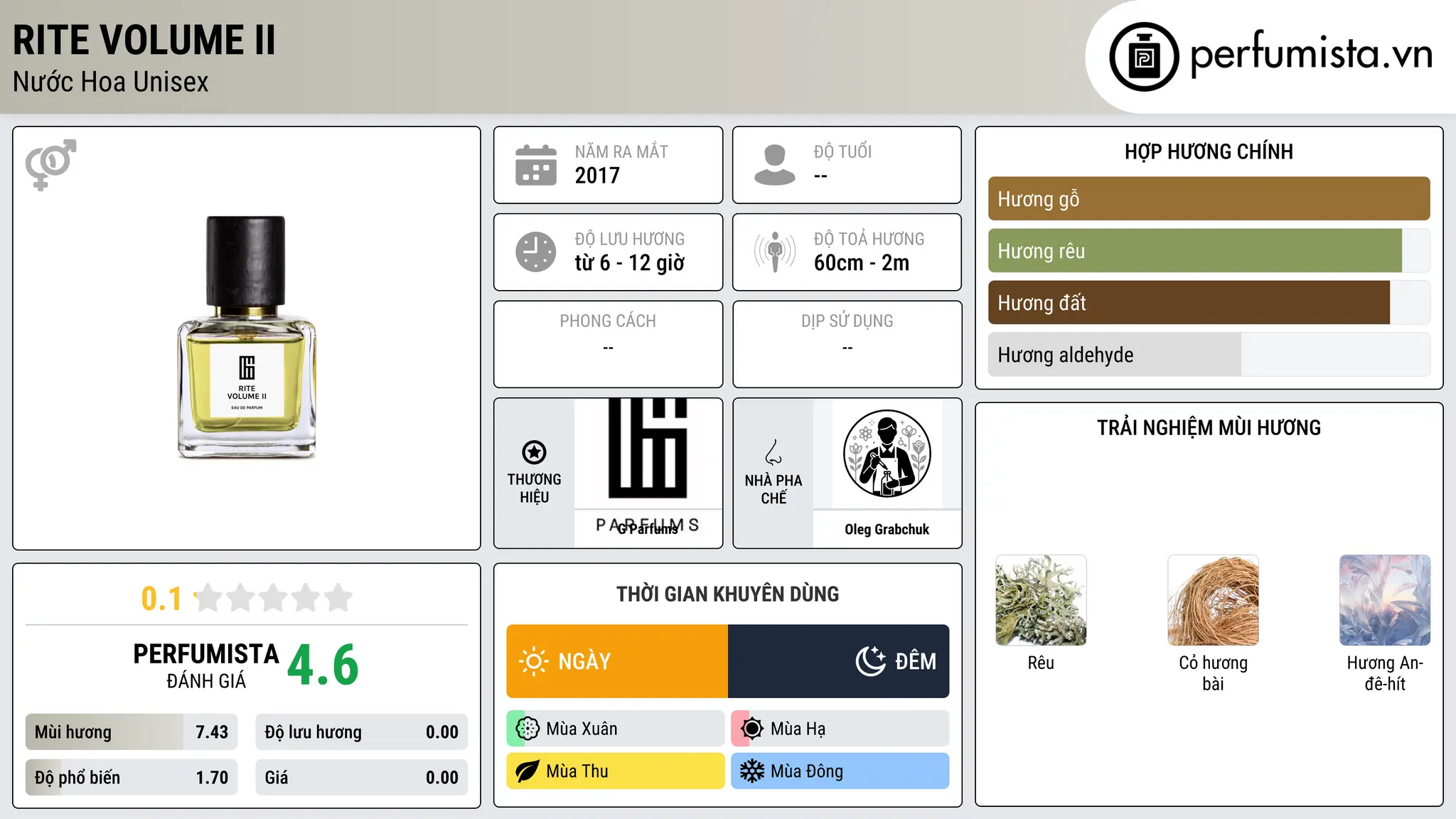Click the Hợp hương chính heading
This screenshot has height=819, width=1456.
(x=1209, y=152)
